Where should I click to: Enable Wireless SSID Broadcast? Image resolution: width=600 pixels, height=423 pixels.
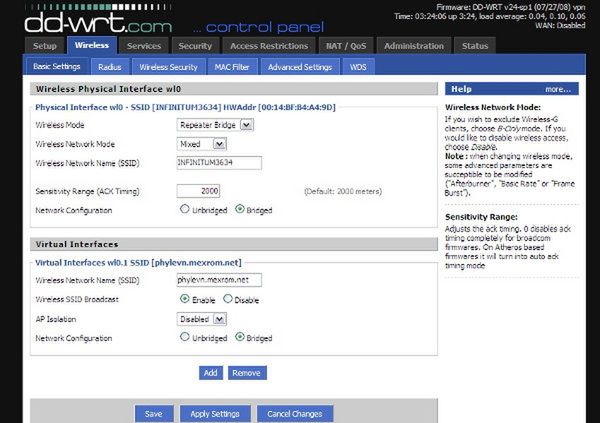(x=185, y=299)
